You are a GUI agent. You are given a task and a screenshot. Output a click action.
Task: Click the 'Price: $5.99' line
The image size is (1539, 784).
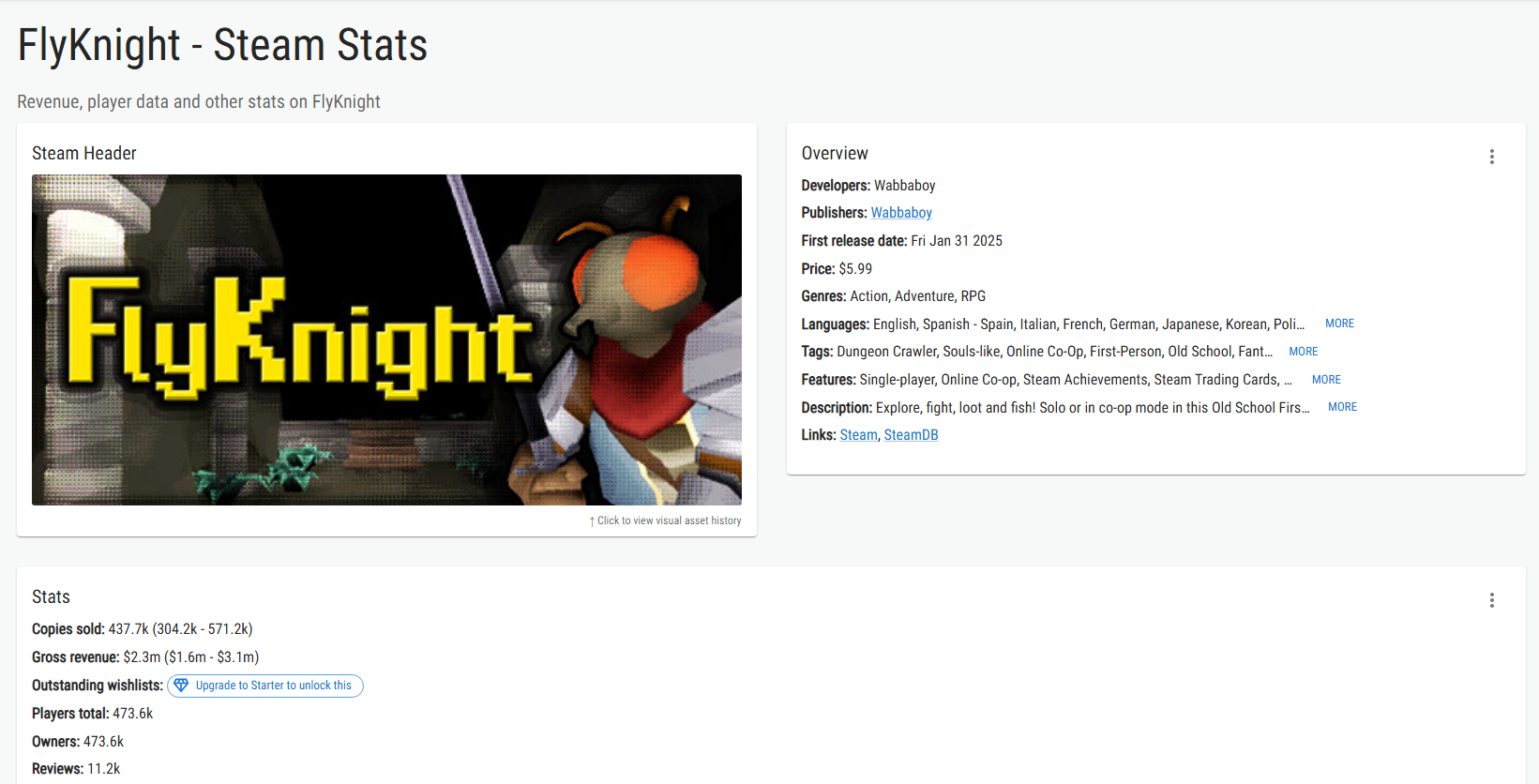837,269
